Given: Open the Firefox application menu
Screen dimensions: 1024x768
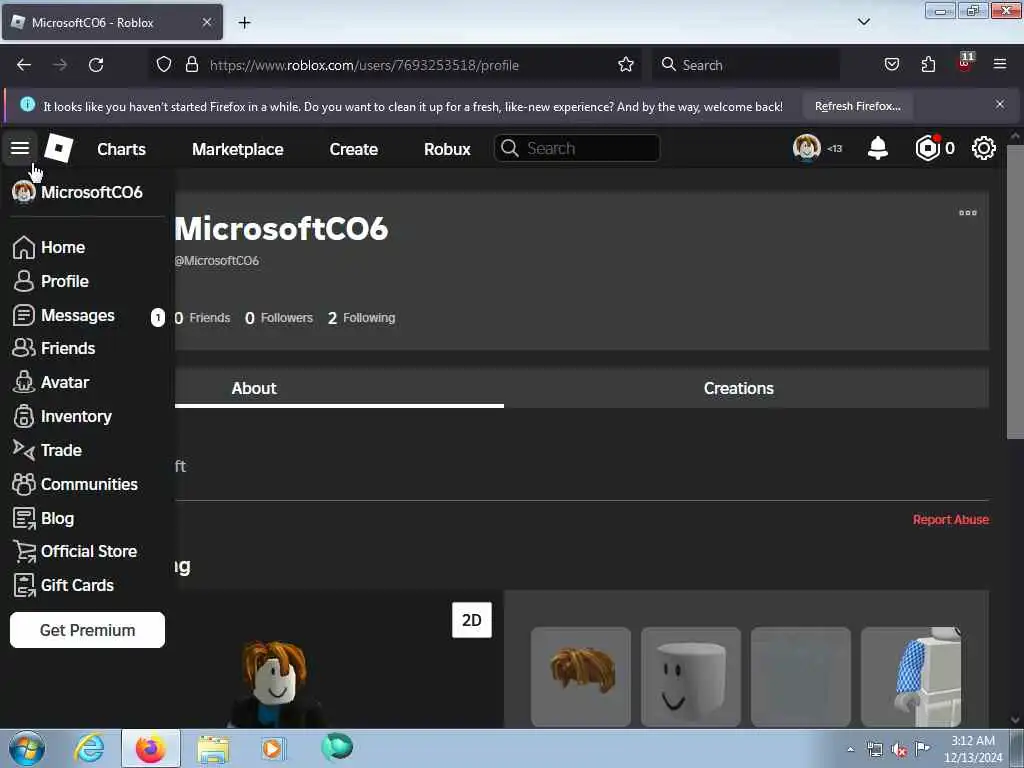Looking at the screenshot, I should coord(1000,65).
